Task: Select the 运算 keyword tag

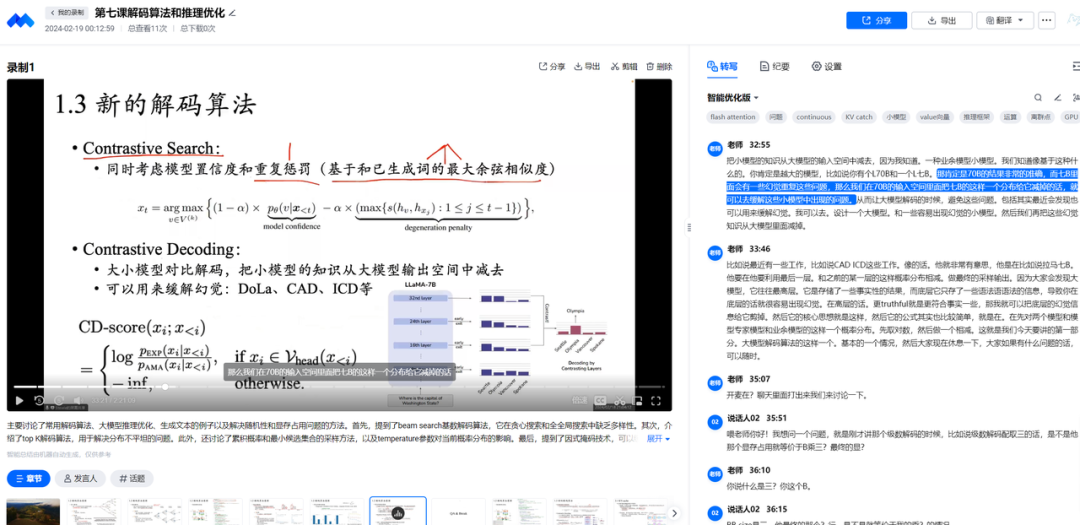Action: click(x=1010, y=117)
